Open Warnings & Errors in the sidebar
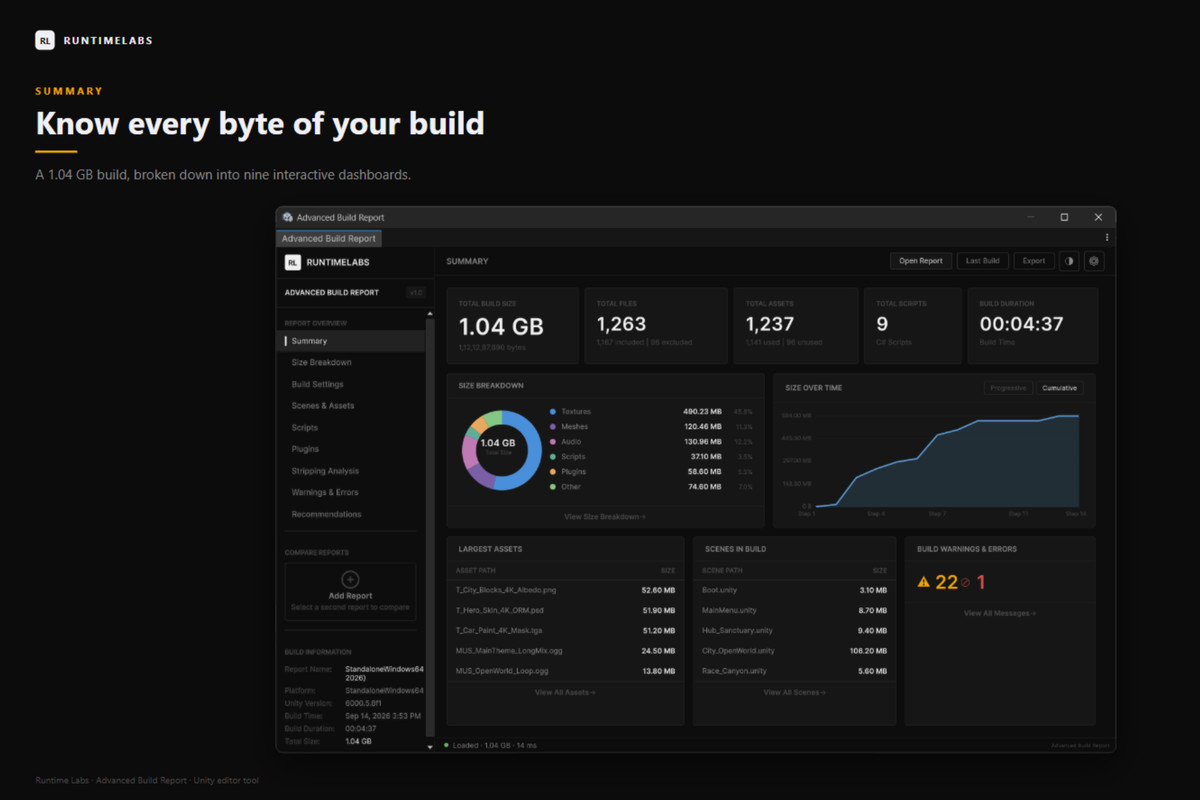The image size is (1200, 800). (353, 492)
